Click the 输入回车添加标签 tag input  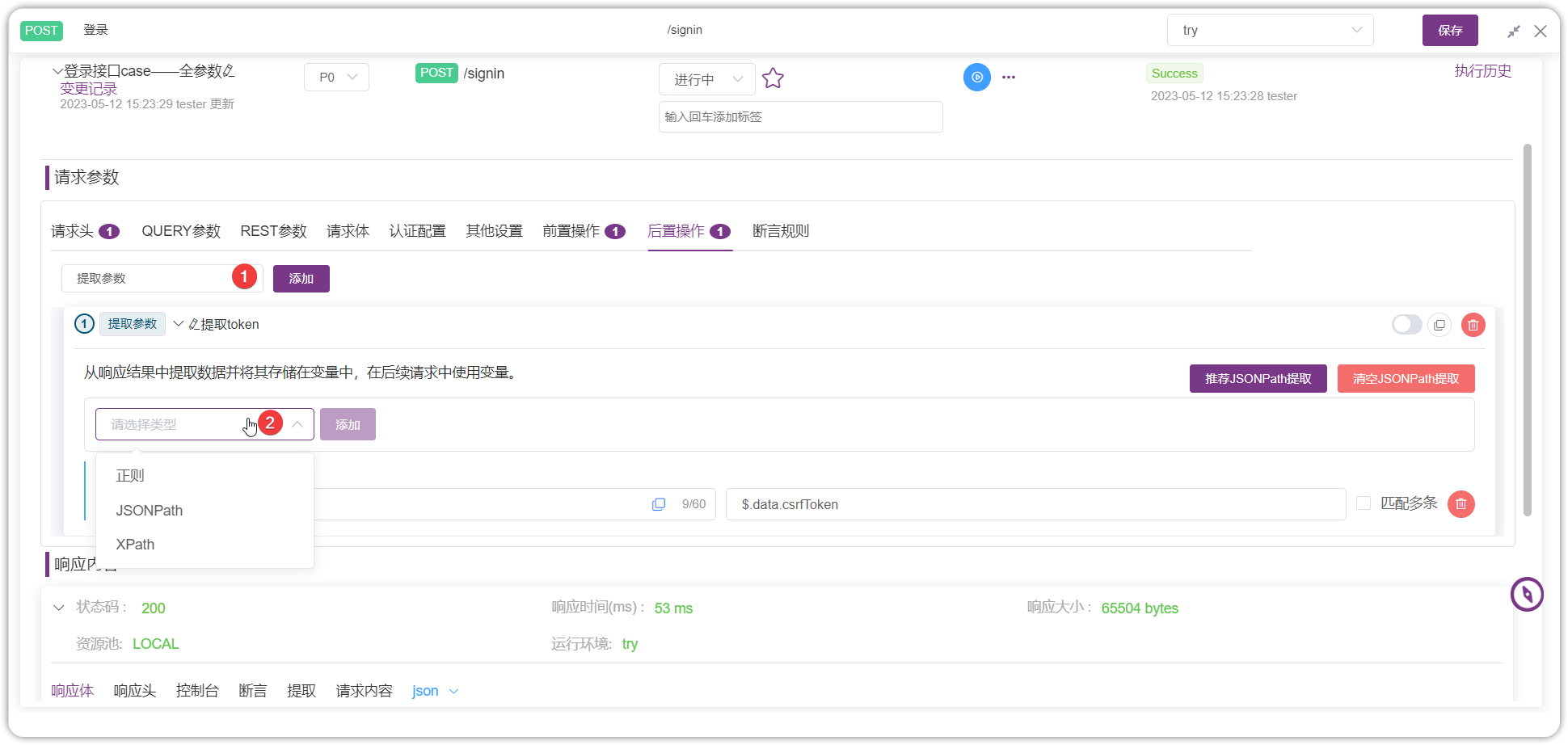point(800,116)
